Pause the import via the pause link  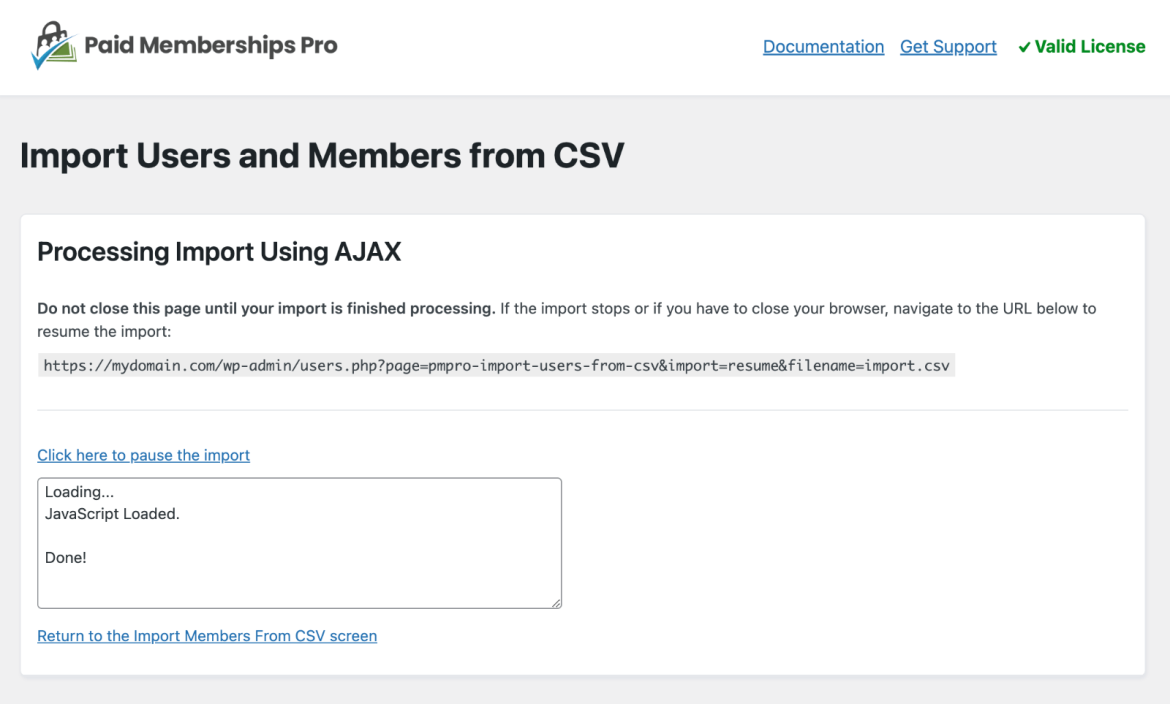point(143,455)
